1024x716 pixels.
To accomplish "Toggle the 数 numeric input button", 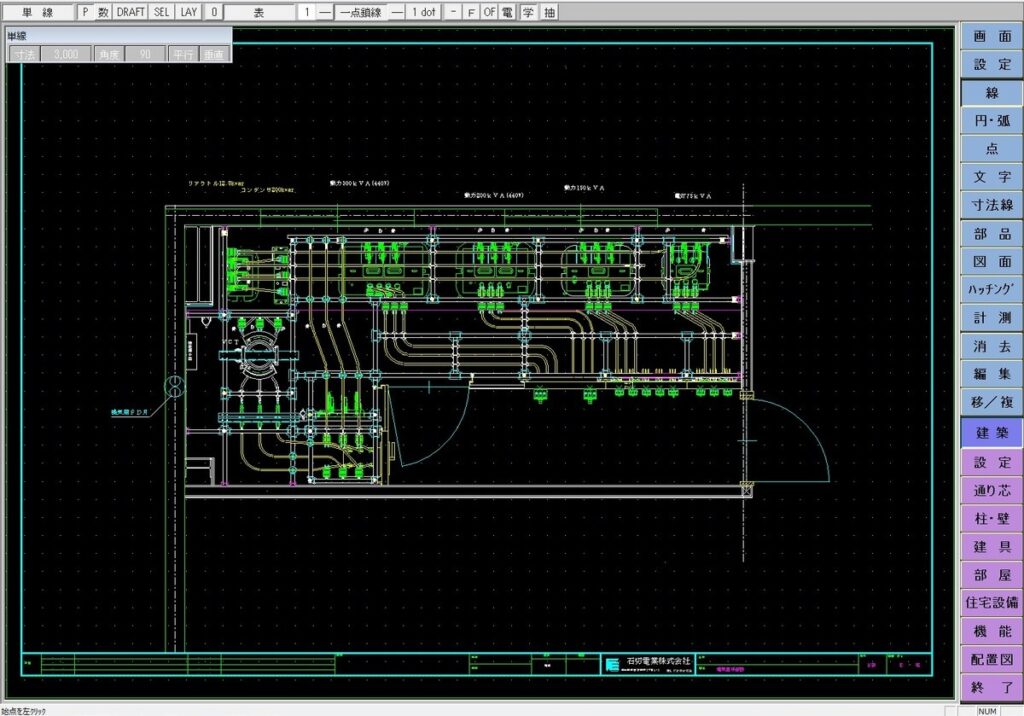I will 103,12.
